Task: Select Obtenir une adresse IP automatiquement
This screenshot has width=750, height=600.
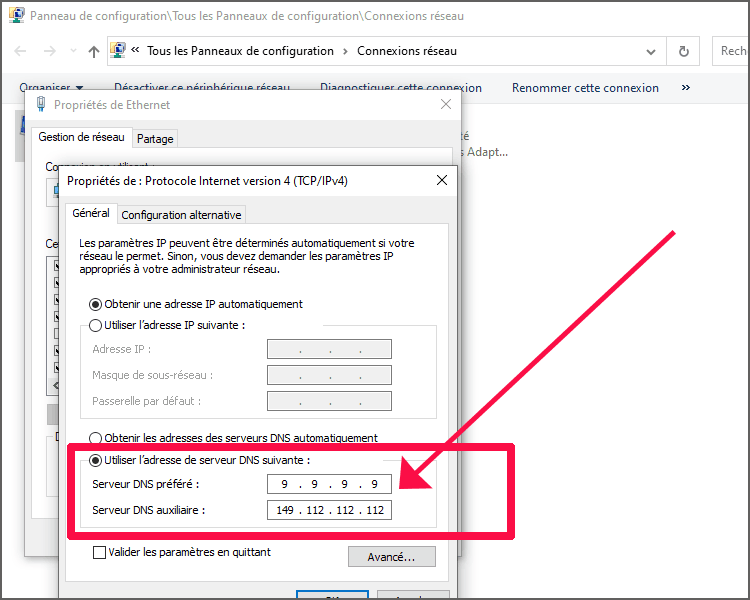Action: coord(196,304)
